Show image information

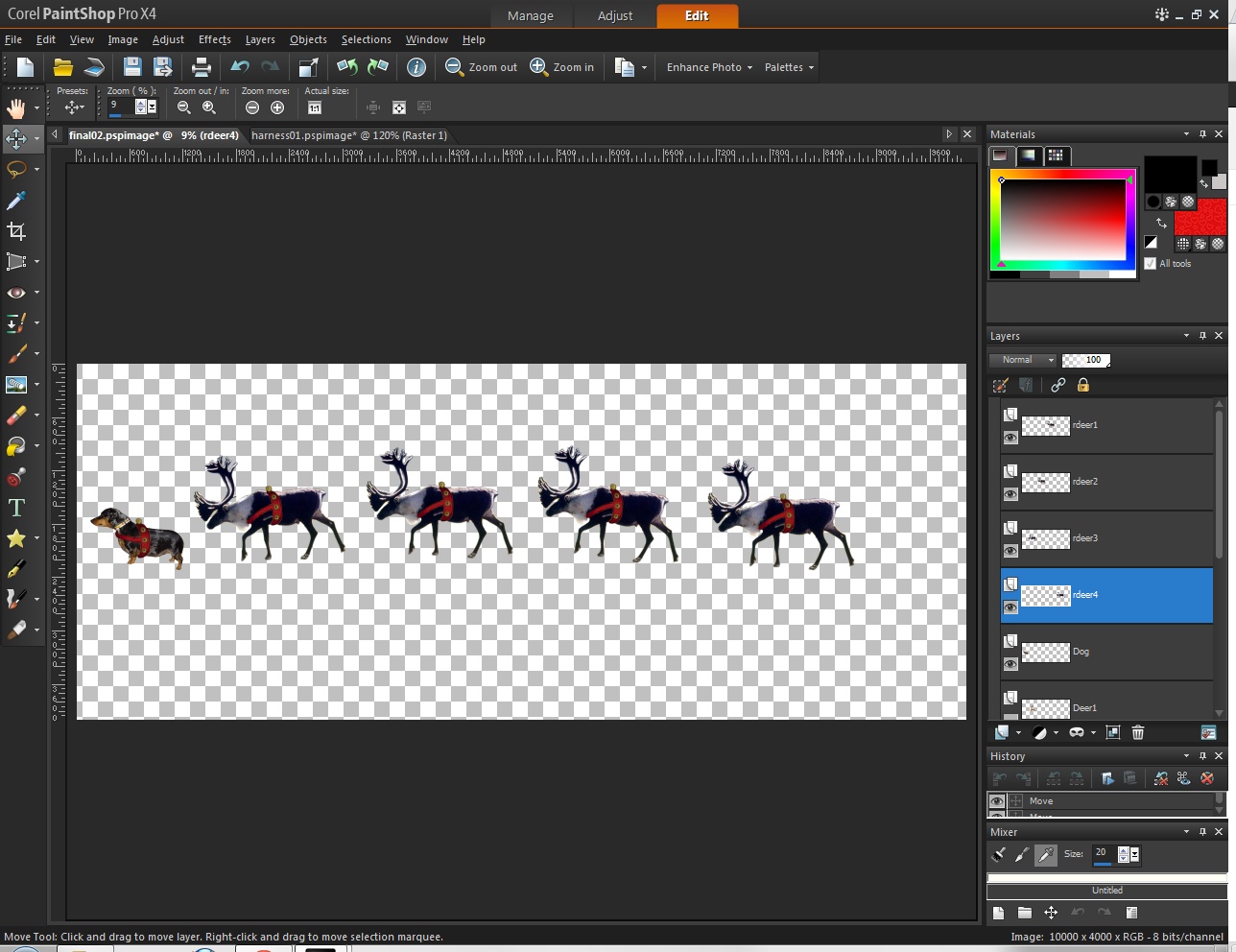point(416,67)
